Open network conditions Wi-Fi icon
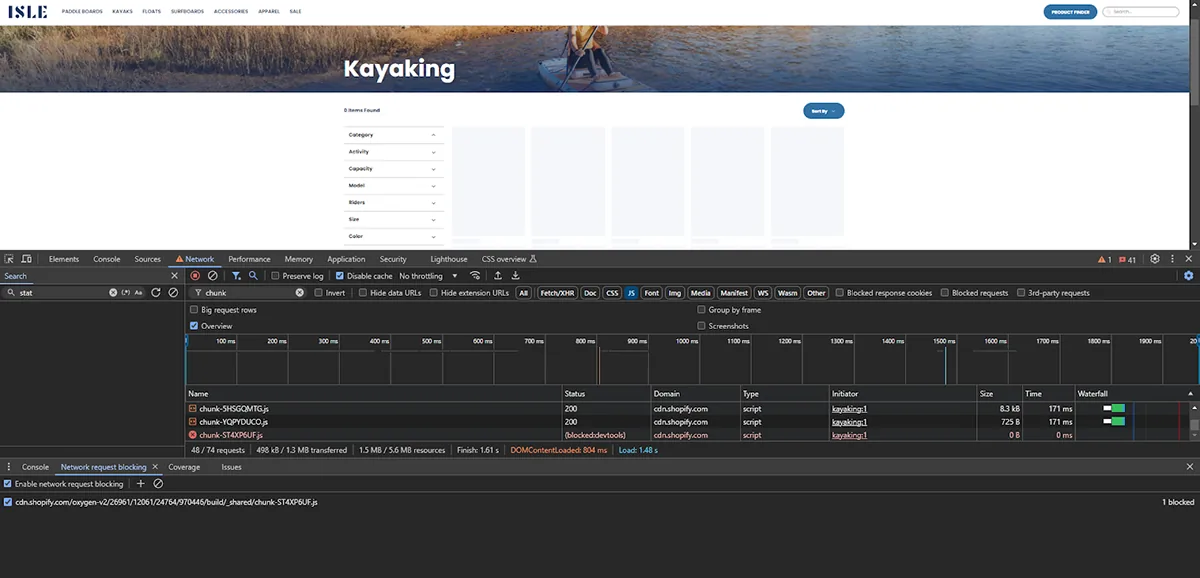The height and width of the screenshot is (578, 1200). point(475,276)
